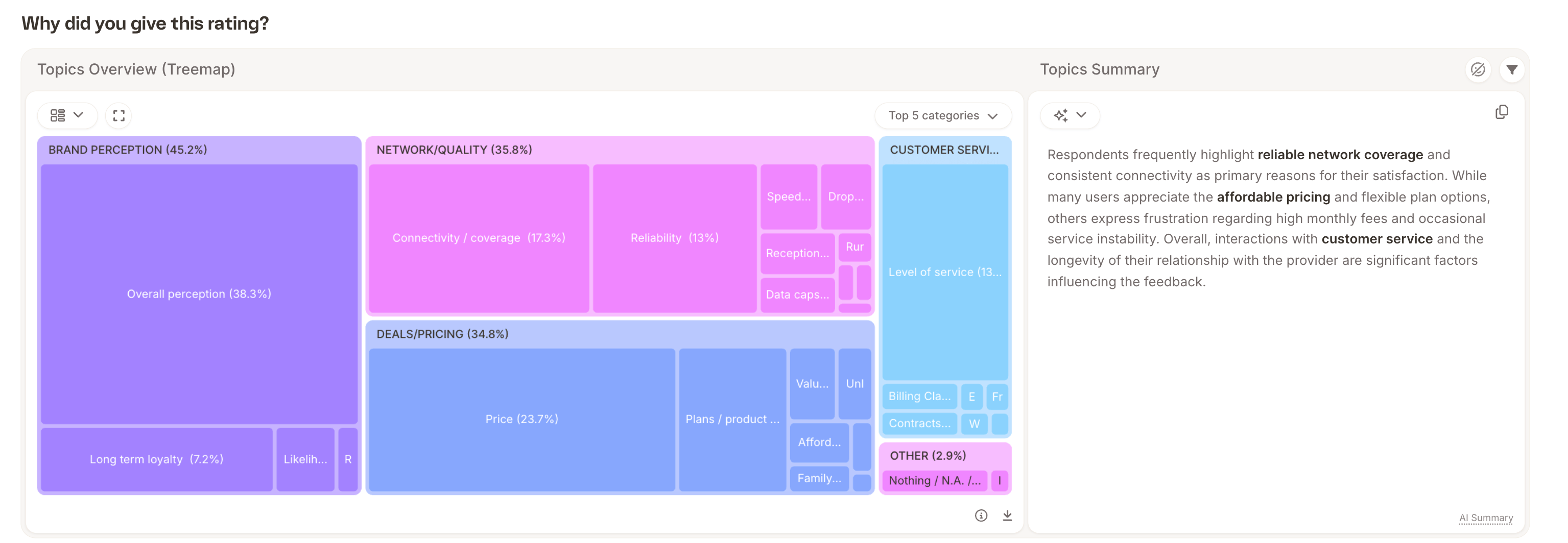Click the fullscreen expand icon
Image resolution: width=1568 pixels, height=543 pixels.
pos(118,115)
